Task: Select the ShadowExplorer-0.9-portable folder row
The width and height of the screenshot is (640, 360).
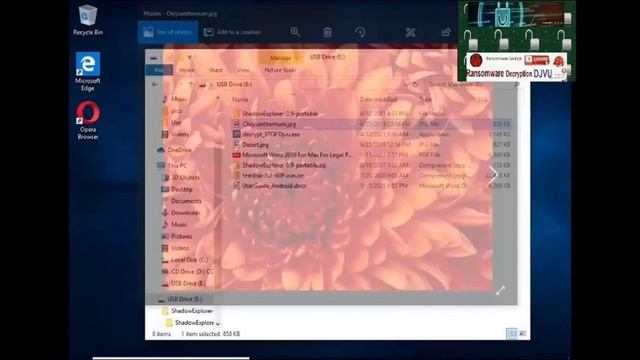Action: 371,113
